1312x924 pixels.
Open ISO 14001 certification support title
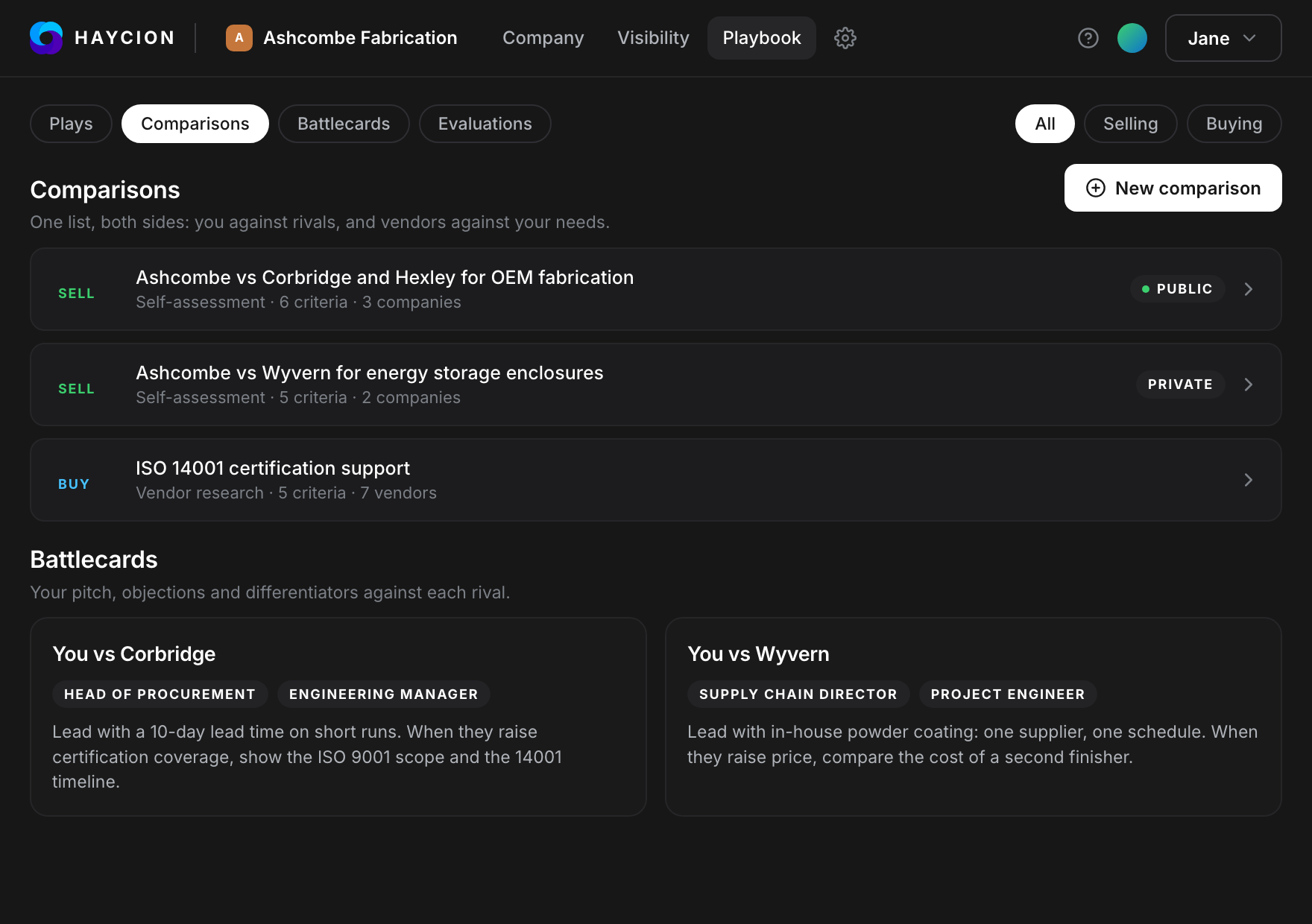(x=273, y=468)
